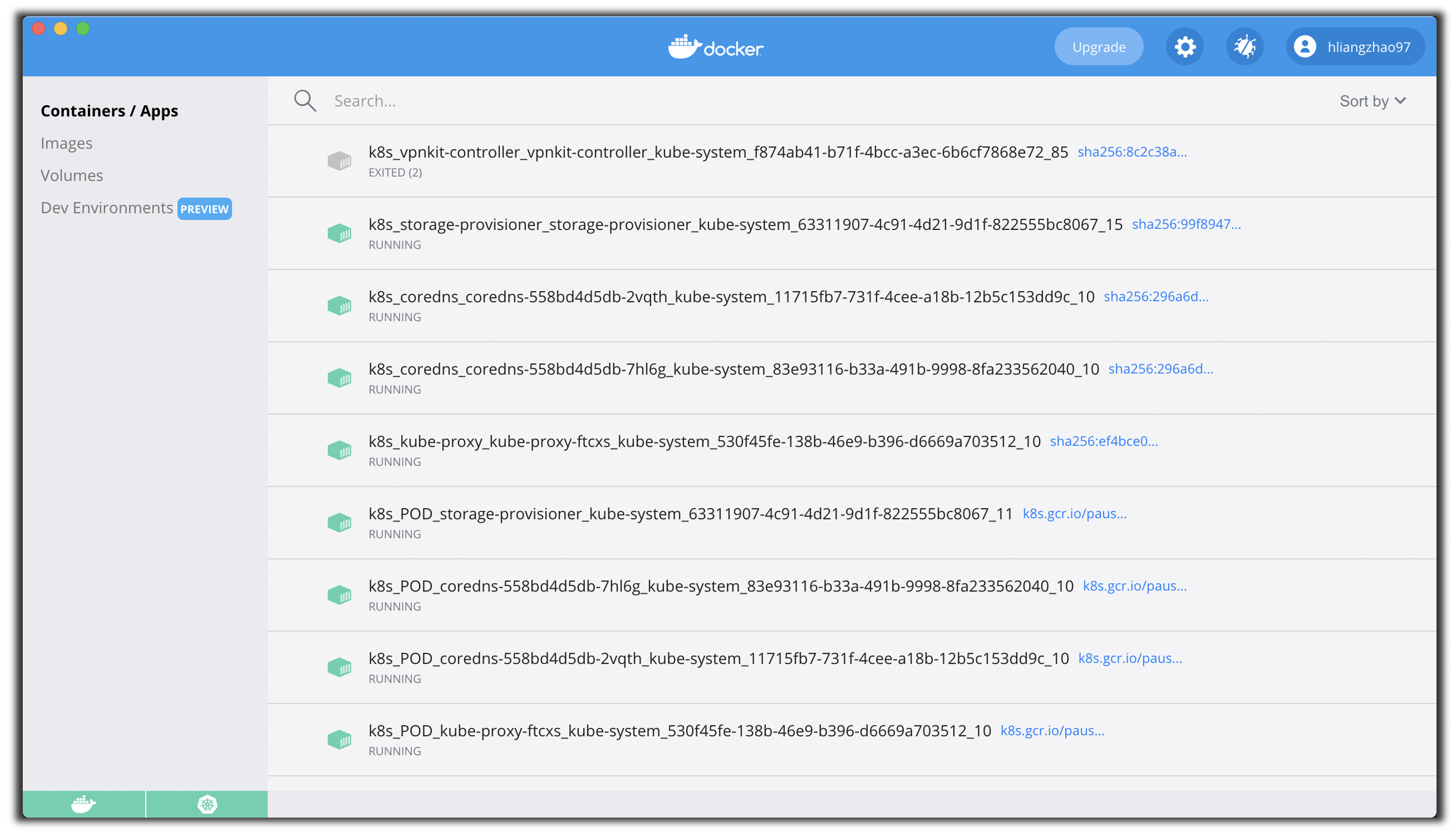The height and width of the screenshot is (836, 1456).
Task: Open image link sha256:ef4bce0...
Action: 1104,441
